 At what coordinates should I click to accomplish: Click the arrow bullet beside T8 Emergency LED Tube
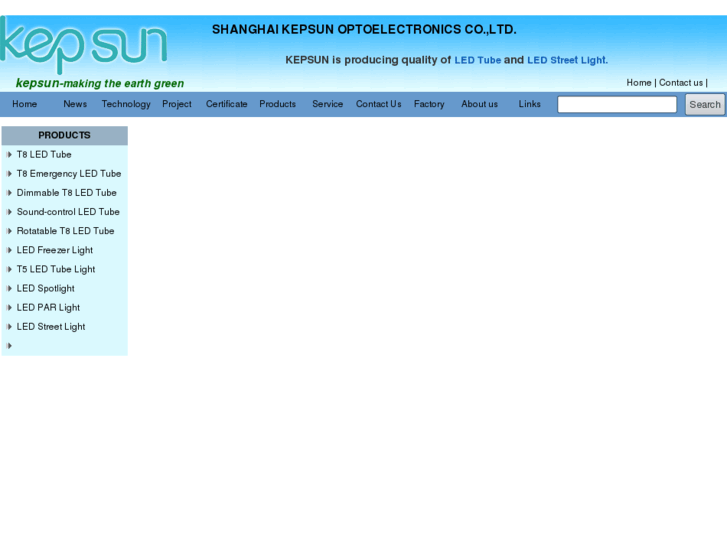pos(9,173)
